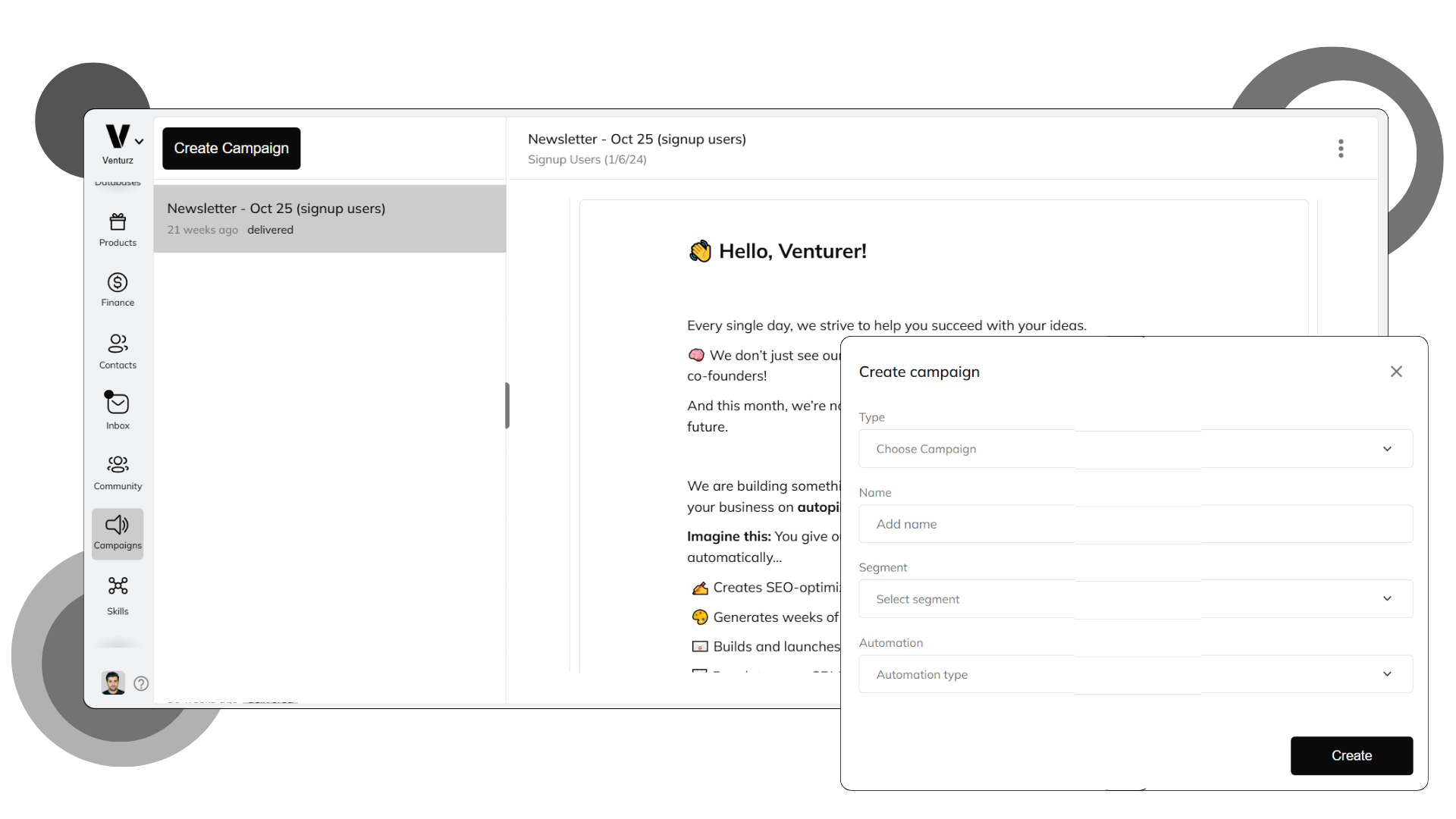Viewport: 1456px width, 819px height.
Task: Select the Contacts icon
Action: click(x=118, y=350)
